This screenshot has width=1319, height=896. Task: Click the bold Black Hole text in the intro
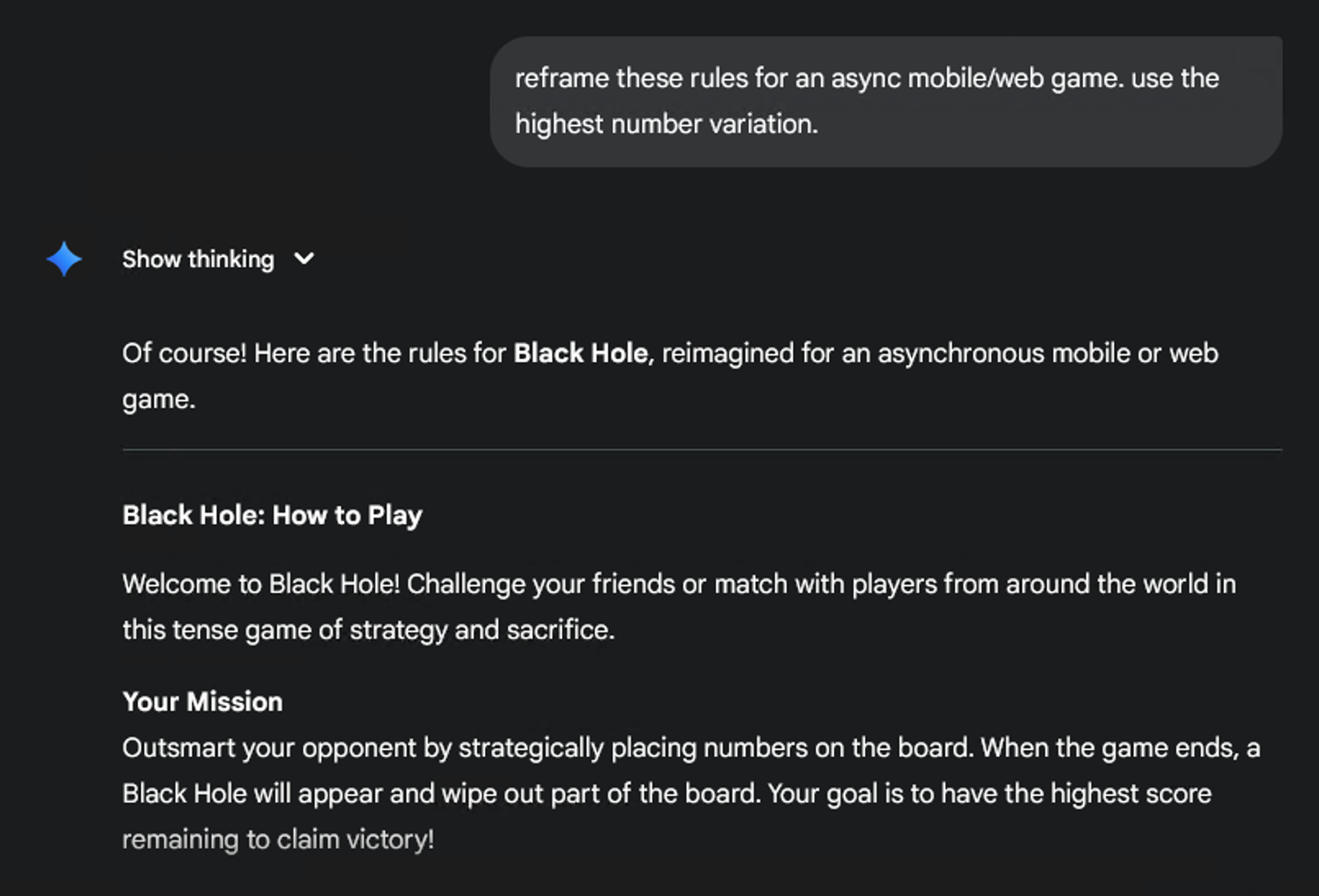[579, 353]
